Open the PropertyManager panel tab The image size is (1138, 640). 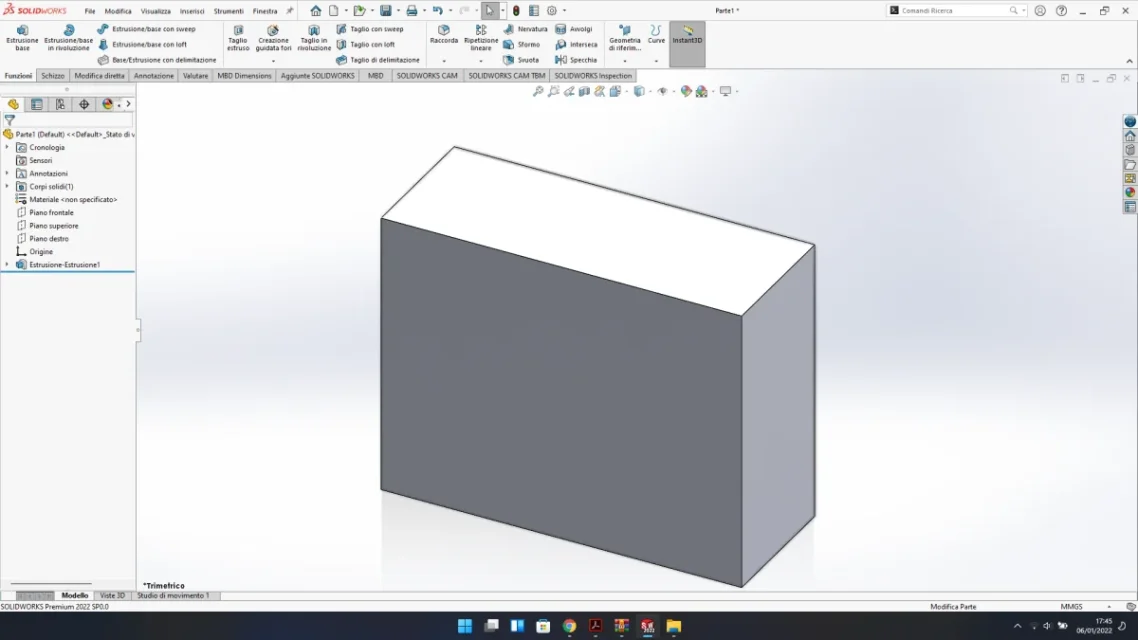(37, 104)
